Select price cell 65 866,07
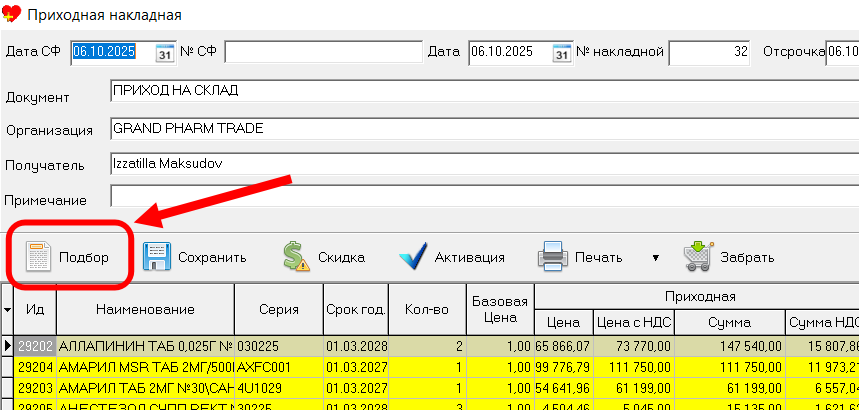This screenshot has height=410, width=859. pos(564,346)
